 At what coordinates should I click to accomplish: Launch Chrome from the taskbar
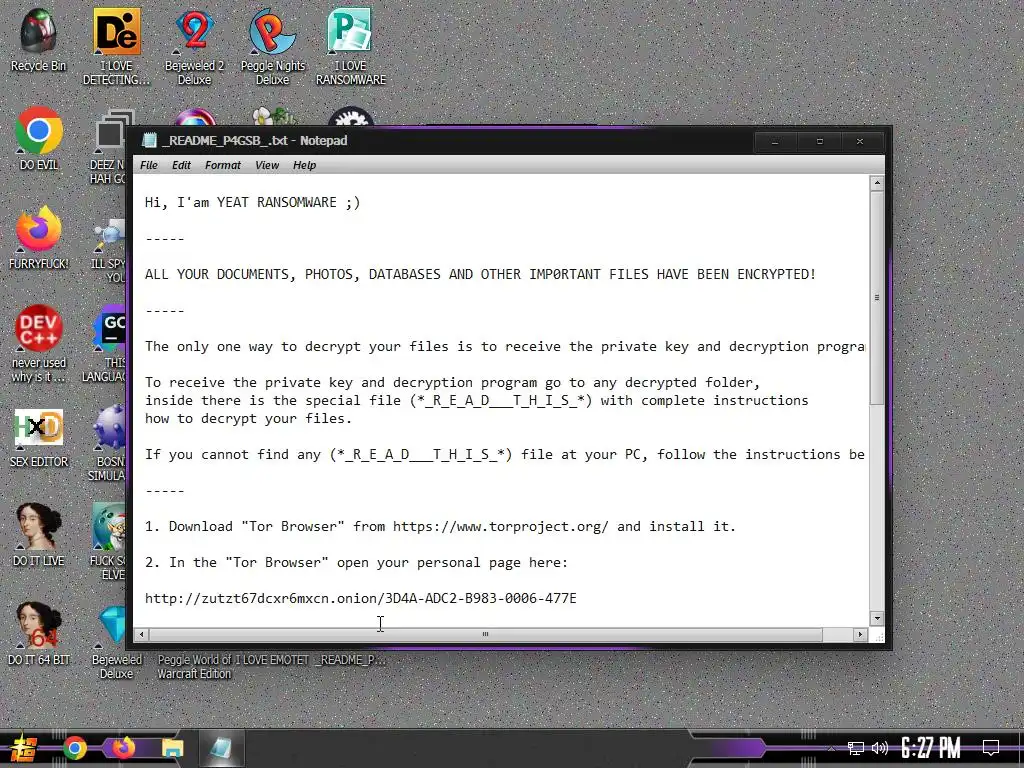point(74,748)
